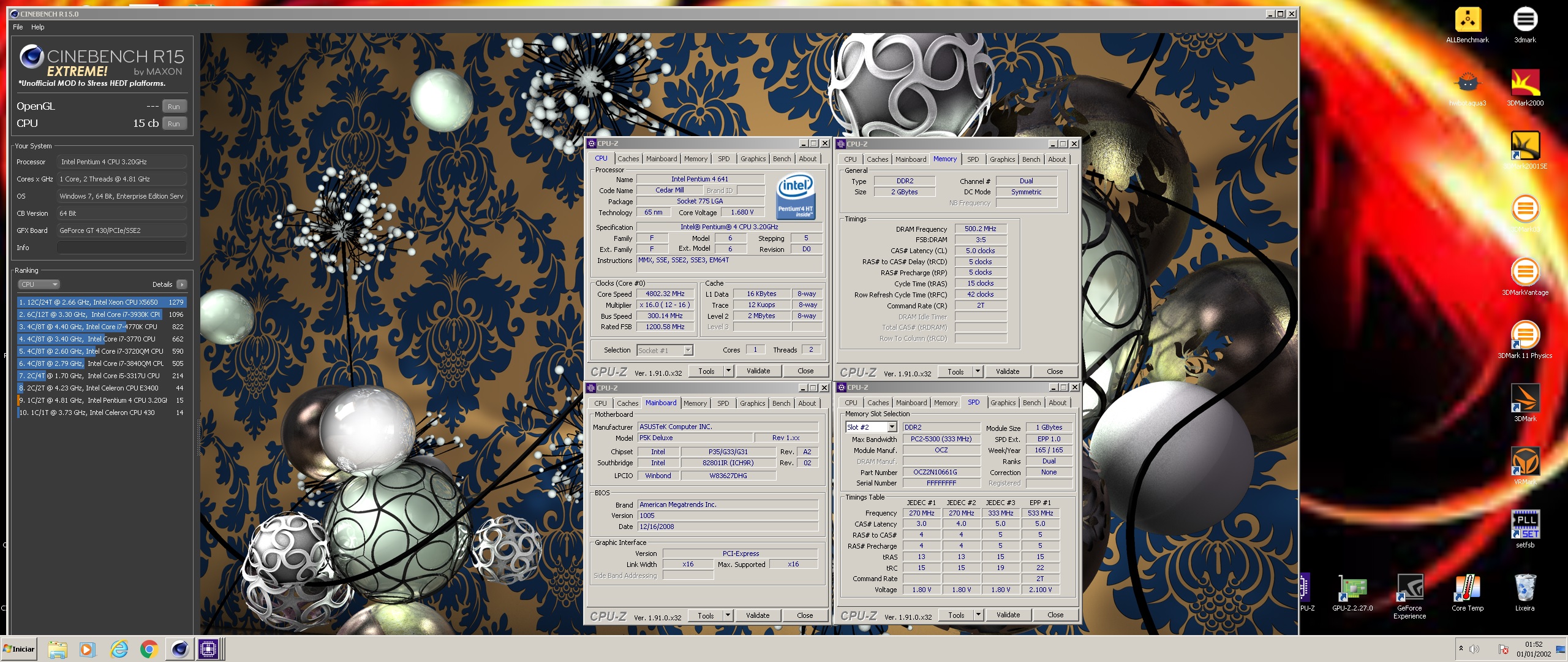Open the ALLBenchmark desktop icon
Viewport: 1568px width, 662px height.
coord(1468,25)
